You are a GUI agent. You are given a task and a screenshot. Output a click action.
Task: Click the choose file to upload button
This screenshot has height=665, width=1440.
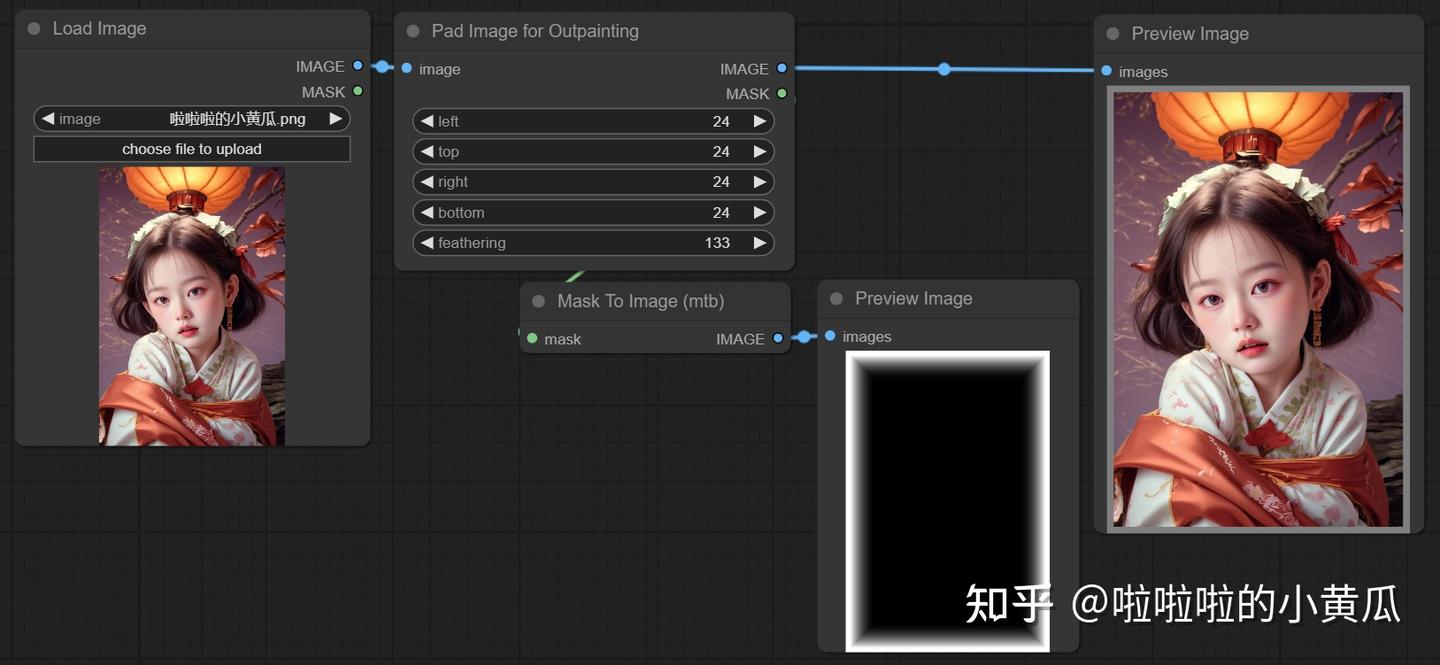click(192, 148)
